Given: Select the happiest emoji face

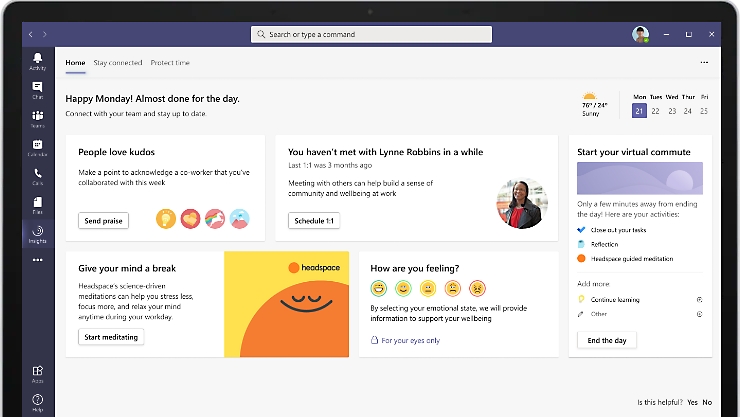Looking at the screenshot, I should pyautogui.click(x=379, y=288).
